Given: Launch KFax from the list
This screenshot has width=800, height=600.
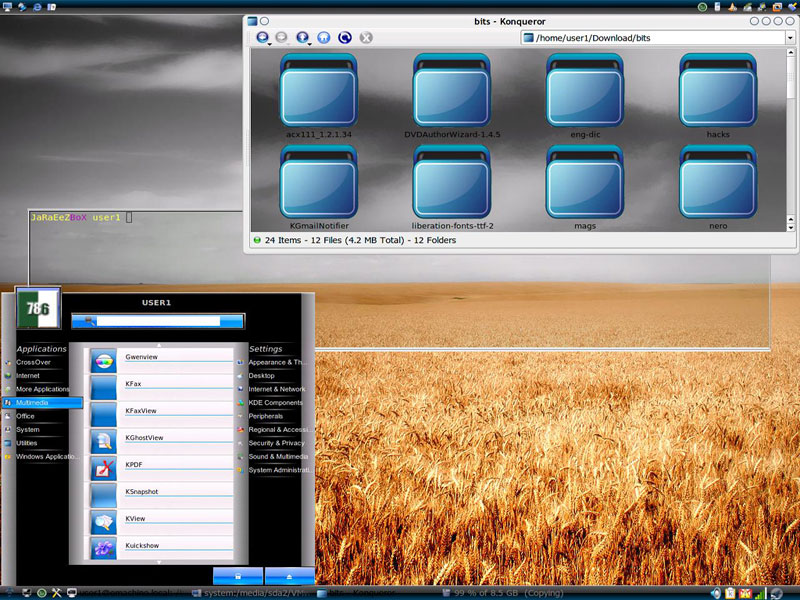Looking at the screenshot, I should [x=162, y=388].
